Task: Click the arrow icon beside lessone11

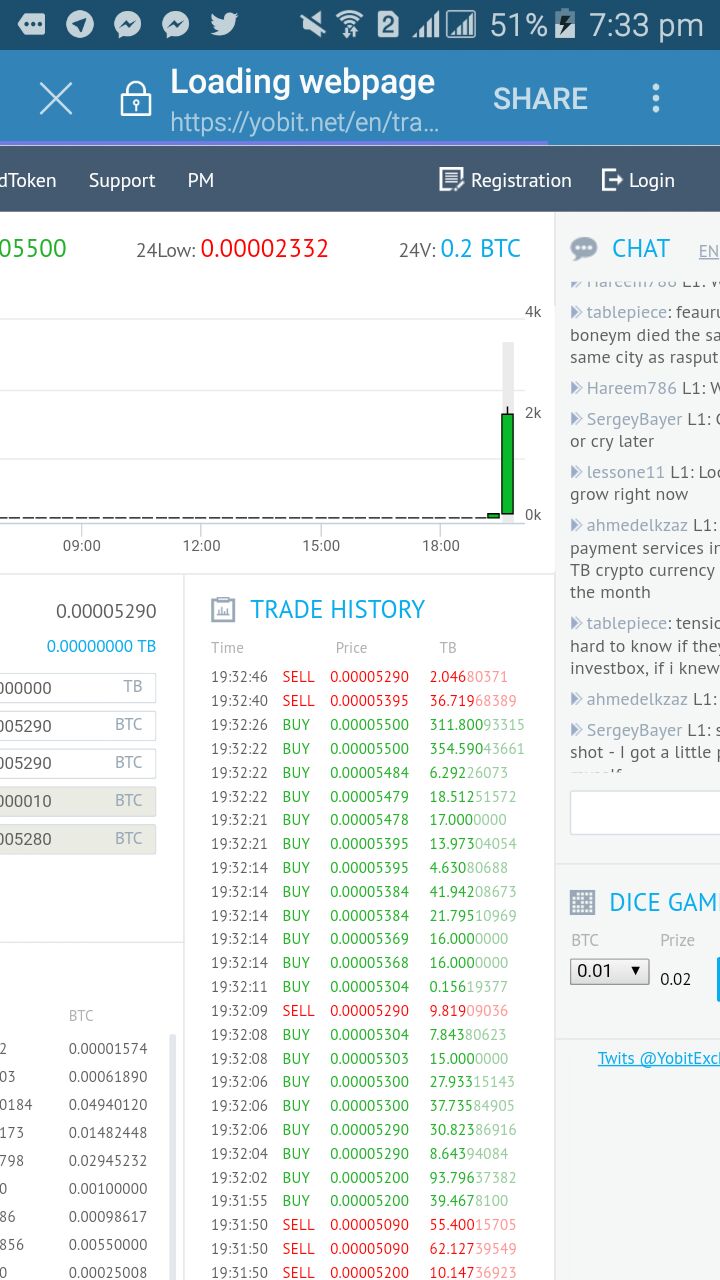Action: point(576,472)
